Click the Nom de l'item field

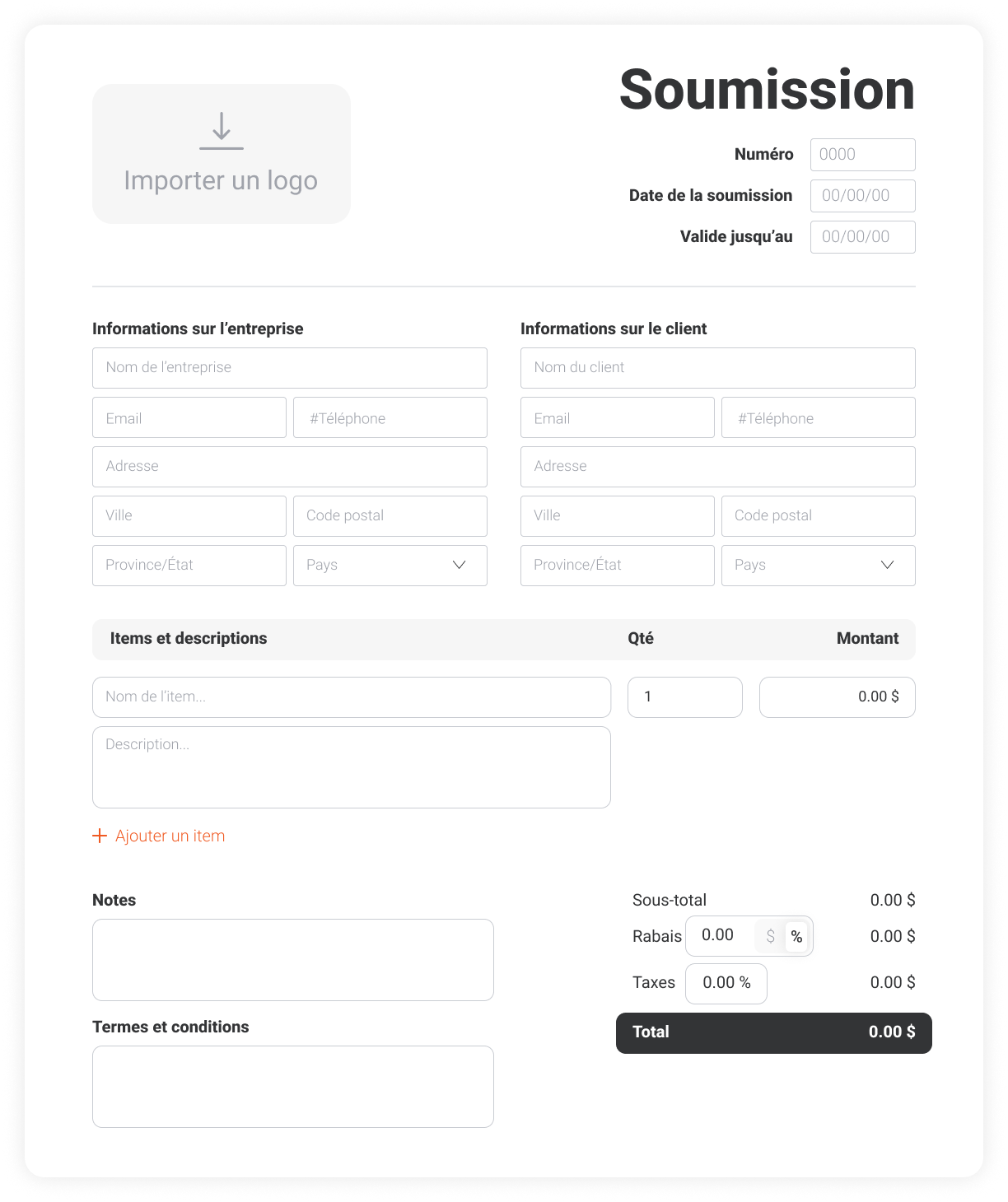pyautogui.click(x=352, y=697)
